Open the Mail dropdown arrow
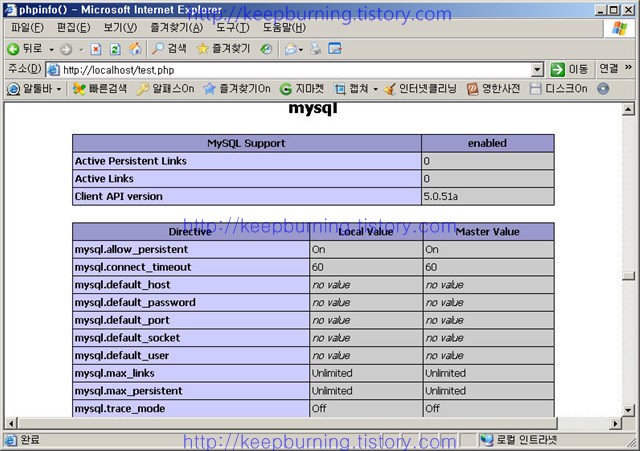This screenshot has width=640, height=451. [301, 50]
